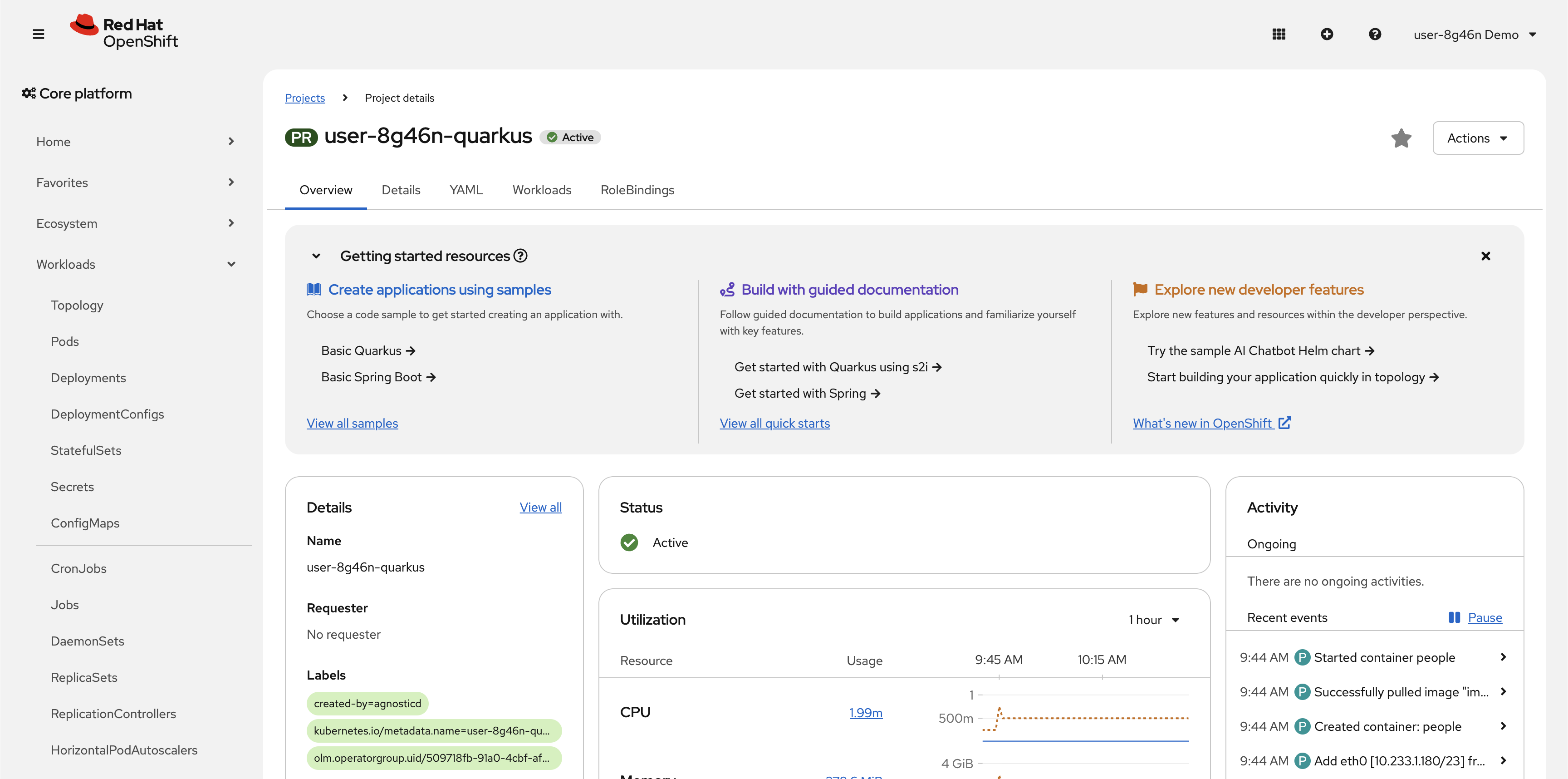Switch to the RoleBindings tab
Image resolution: width=1568 pixels, height=779 pixels.
click(637, 190)
